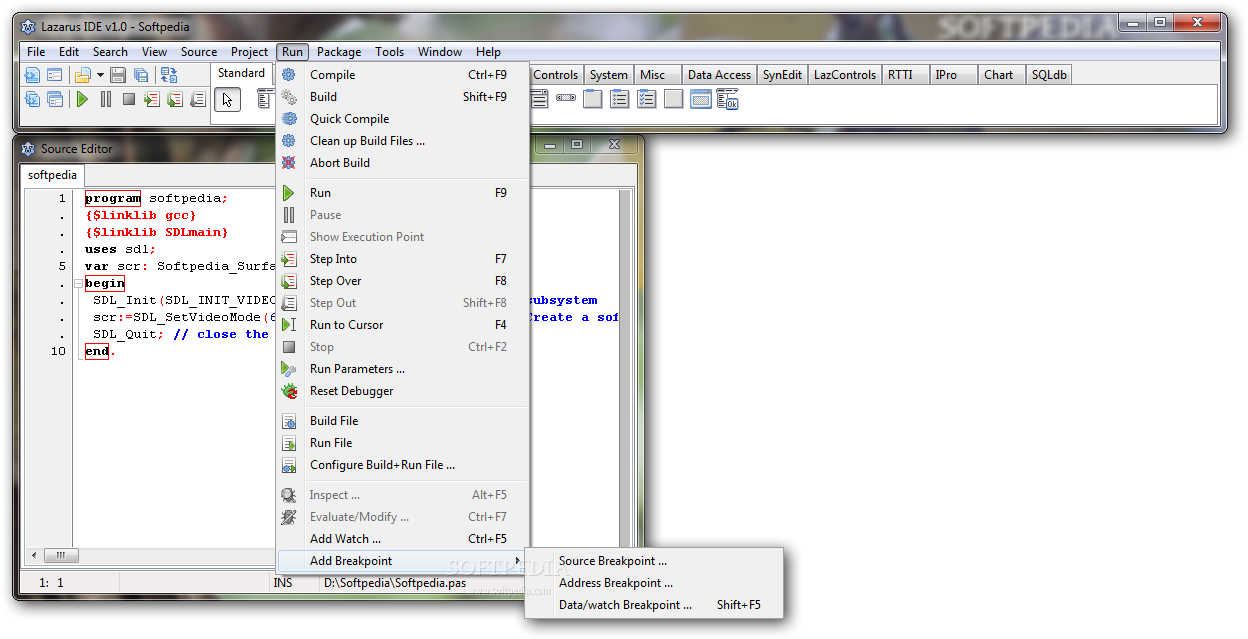Viewport: 1248px width, 639px height.
Task: Click the Pause toolbar icon
Action: pos(106,99)
